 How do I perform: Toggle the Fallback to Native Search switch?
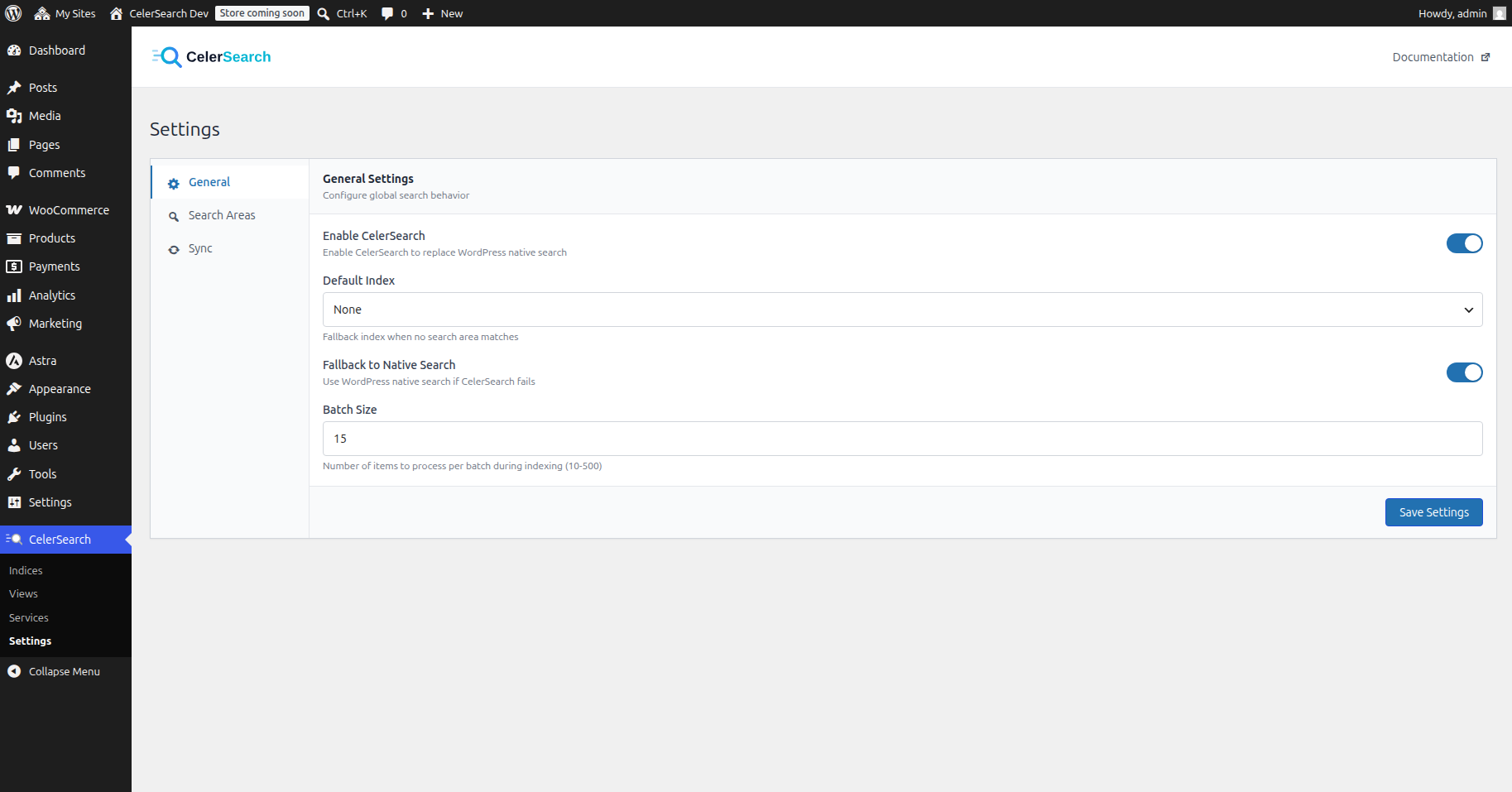[1464, 372]
